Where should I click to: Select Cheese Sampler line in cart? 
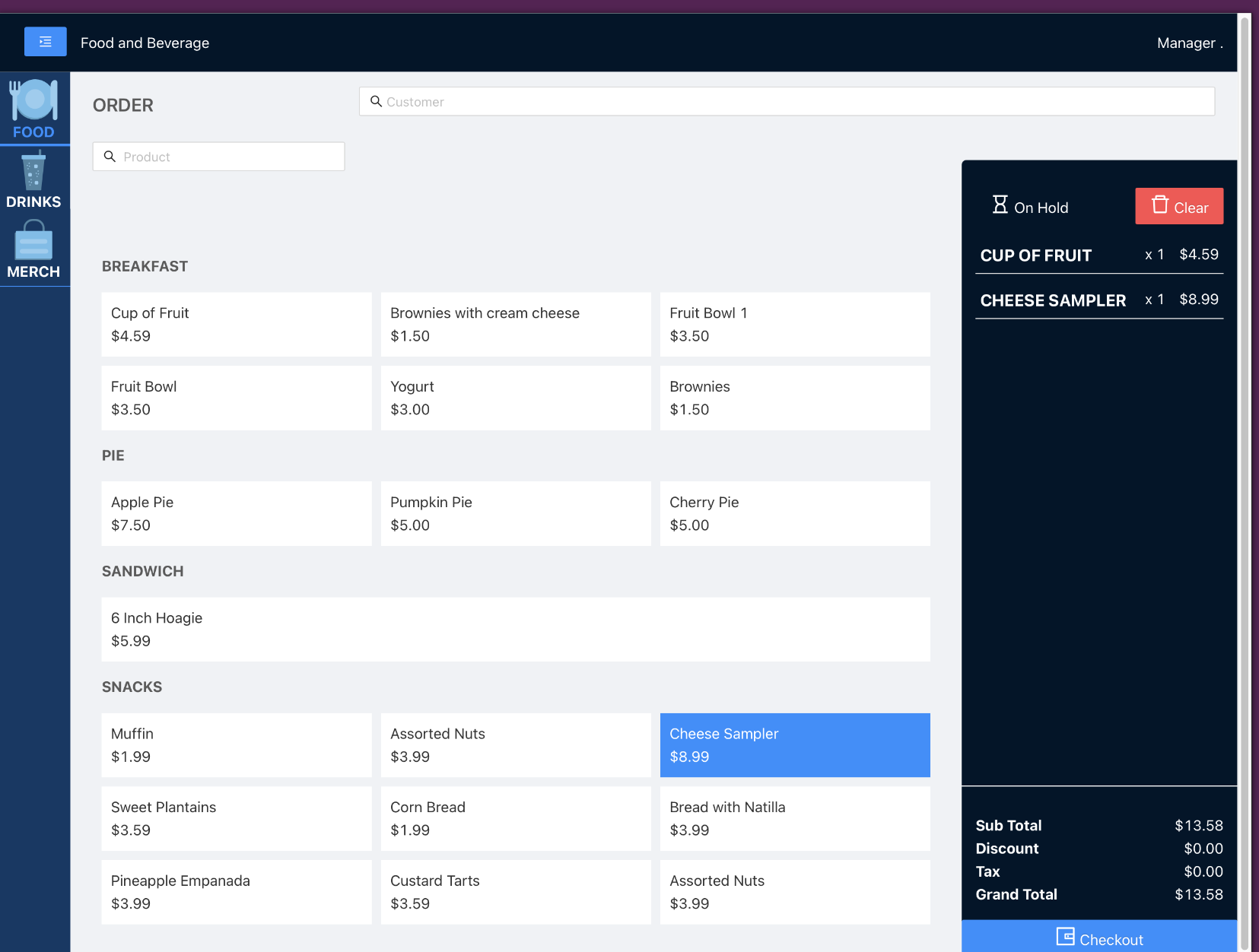(1098, 300)
